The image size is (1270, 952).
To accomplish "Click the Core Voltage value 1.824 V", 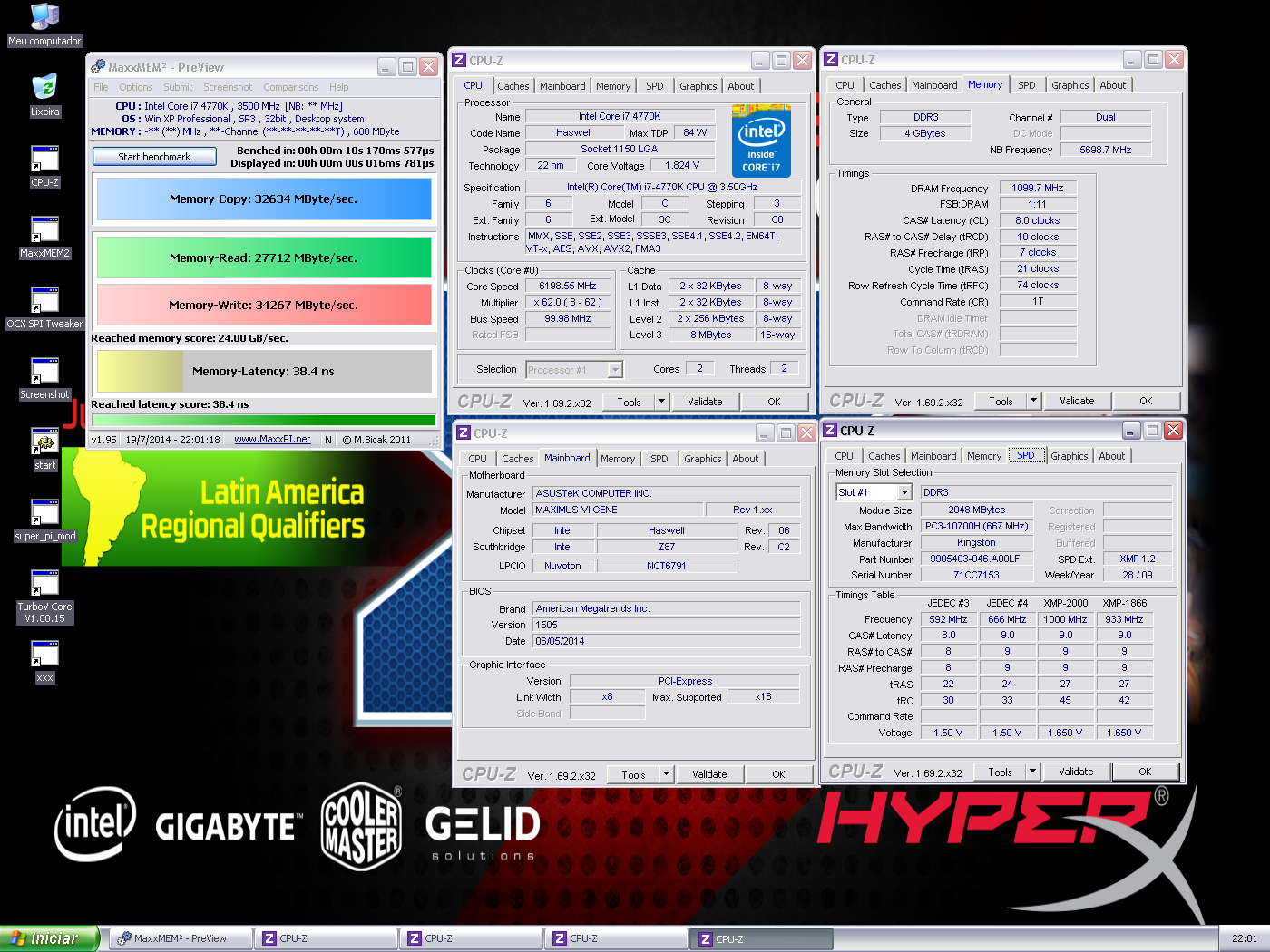I will pos(682,166).
